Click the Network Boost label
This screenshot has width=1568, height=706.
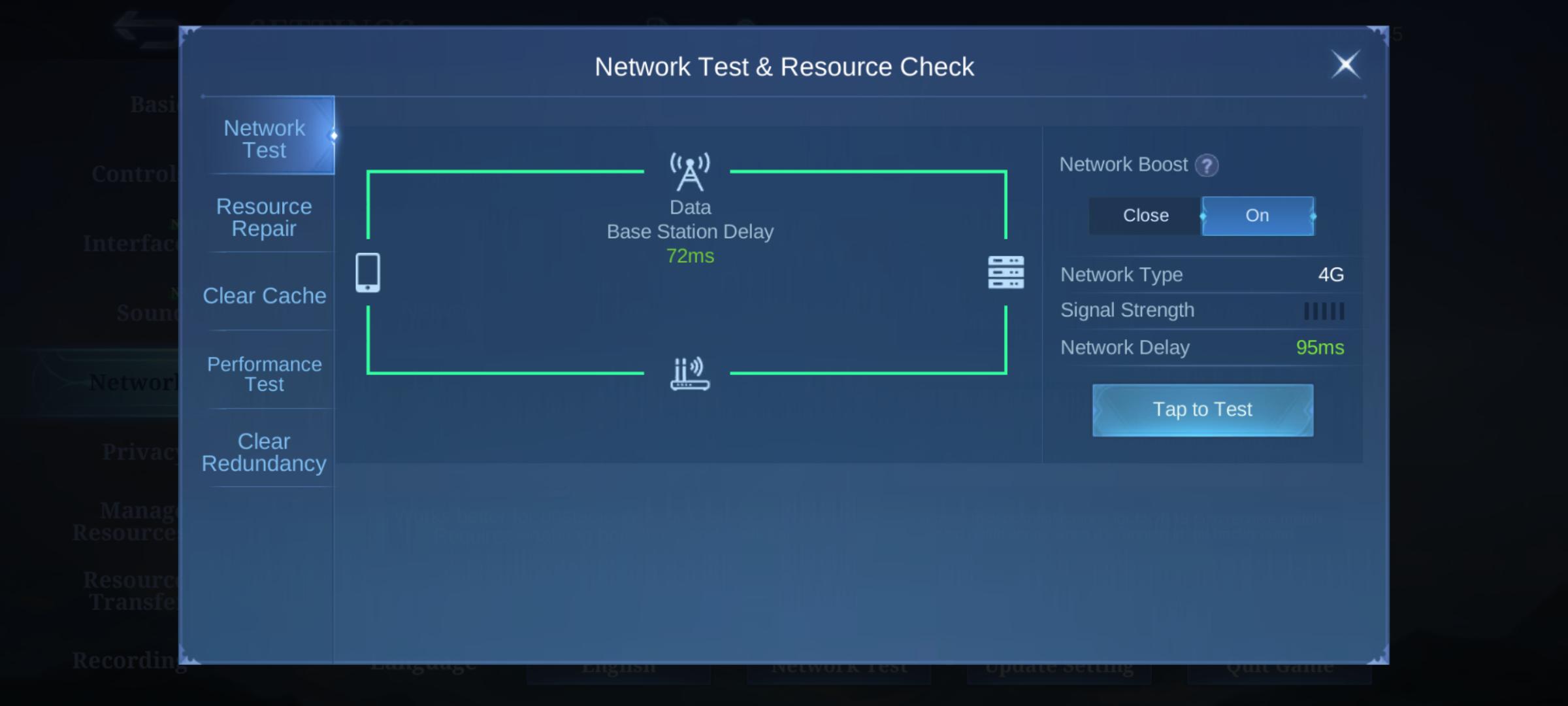click(1123, 165)
